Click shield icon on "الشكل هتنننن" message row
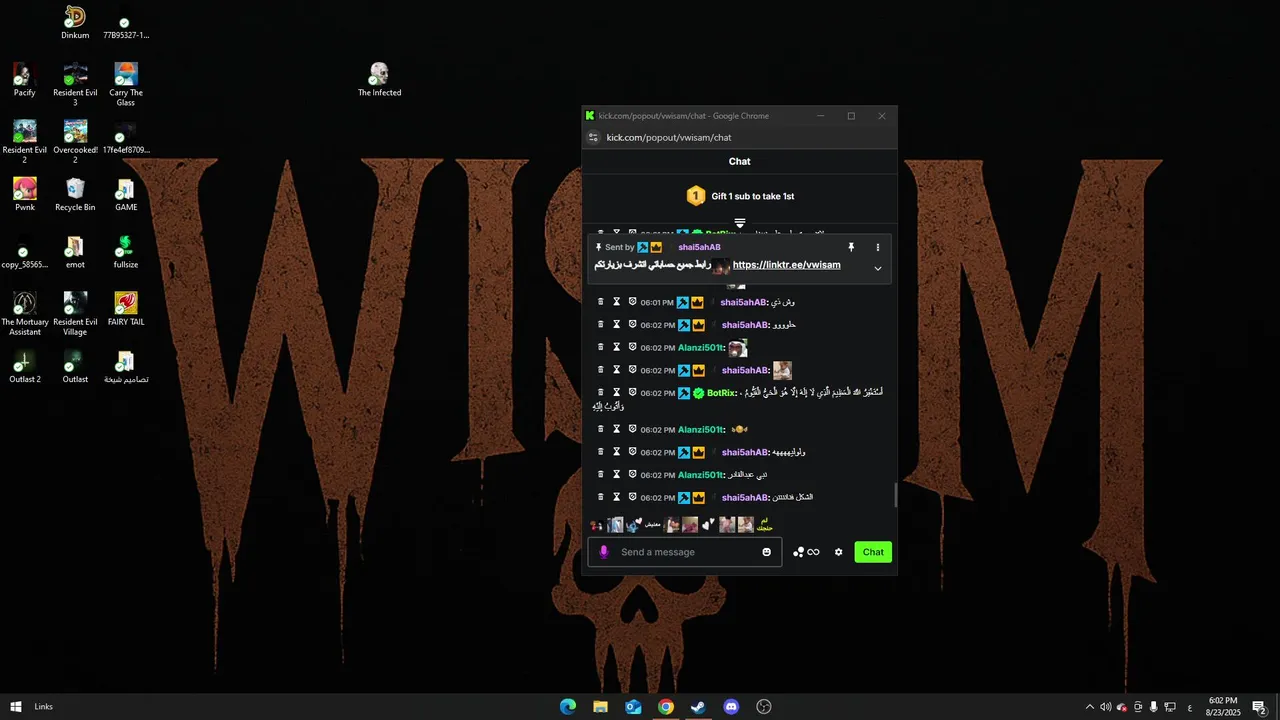 (633, 497)
